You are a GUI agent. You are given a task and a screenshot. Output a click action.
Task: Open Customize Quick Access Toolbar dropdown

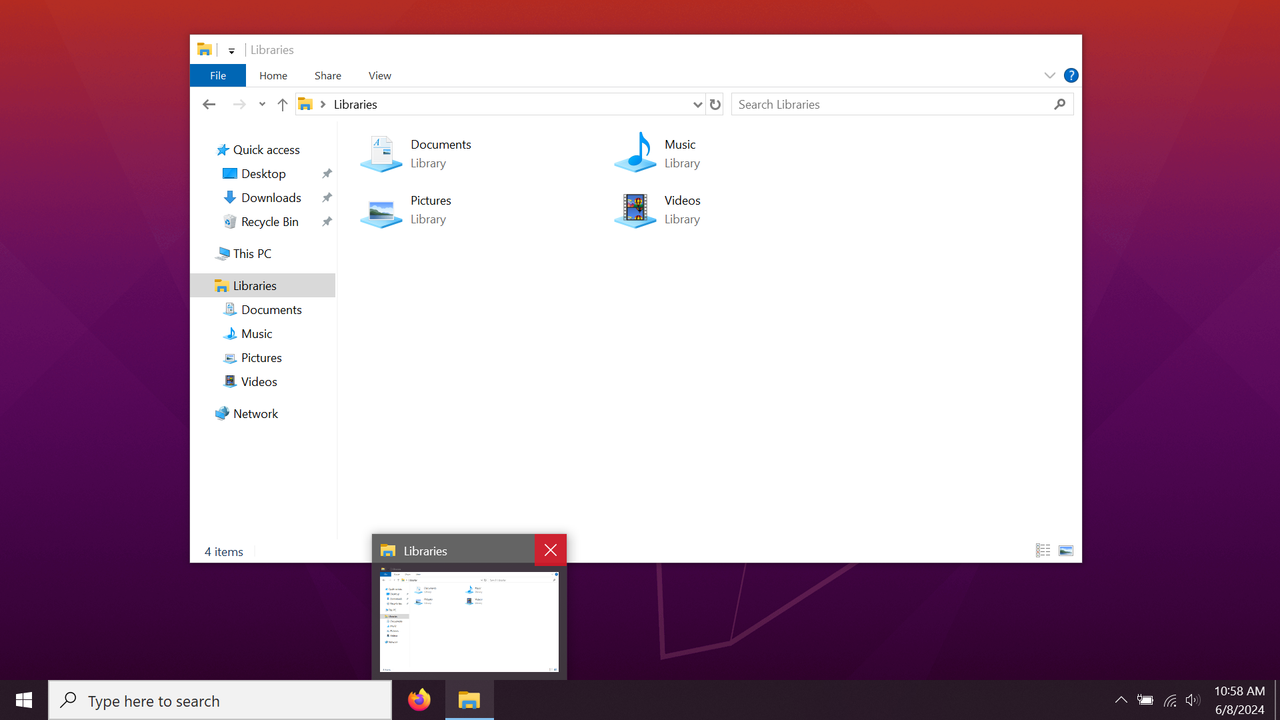click(x=231, y=50)
